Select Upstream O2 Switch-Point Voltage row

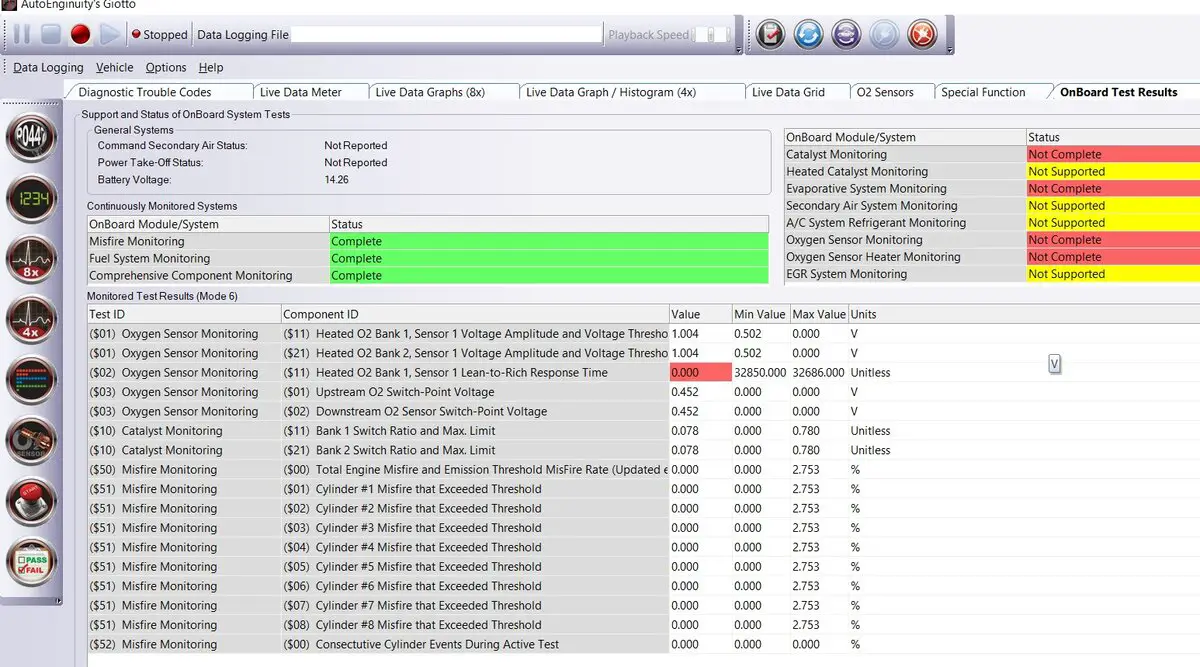click(643, 392)
